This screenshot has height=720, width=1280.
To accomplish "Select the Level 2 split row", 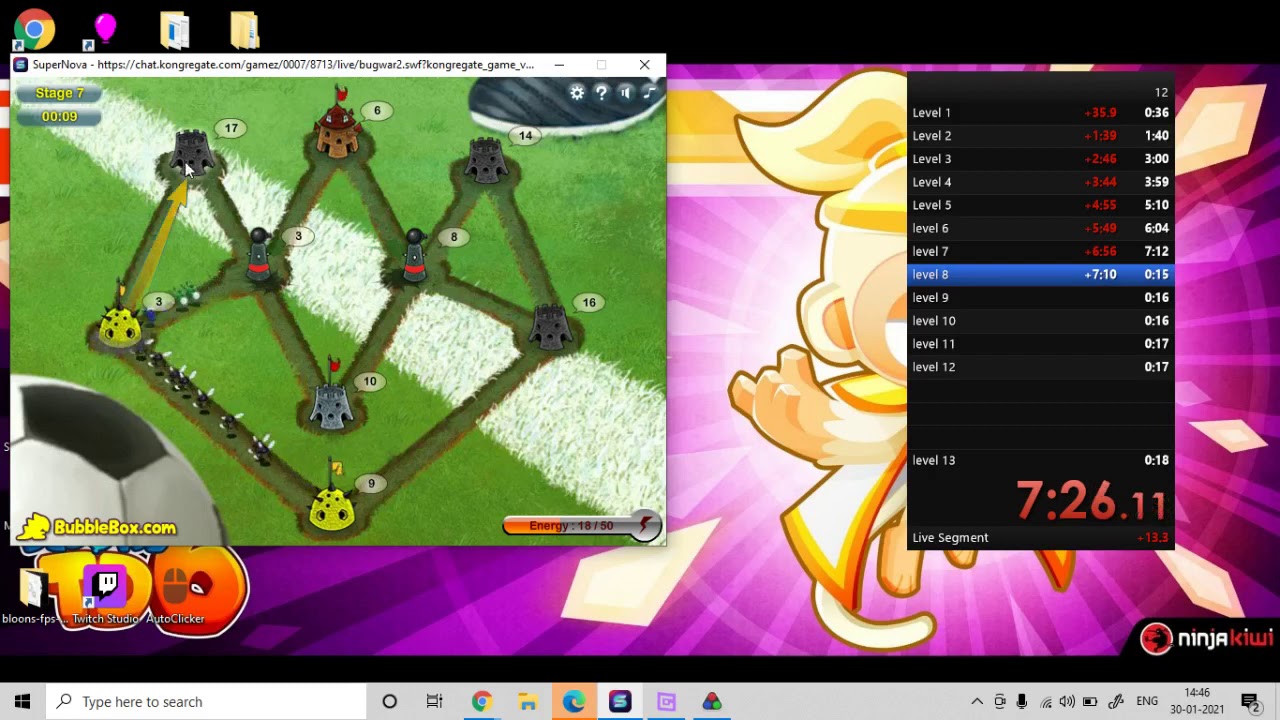I will [1040, 136].
